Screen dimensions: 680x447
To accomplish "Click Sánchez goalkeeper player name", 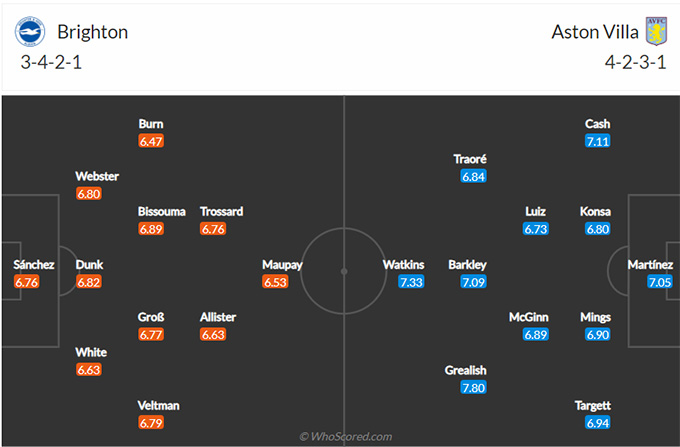I will click(x=34, y=264).
